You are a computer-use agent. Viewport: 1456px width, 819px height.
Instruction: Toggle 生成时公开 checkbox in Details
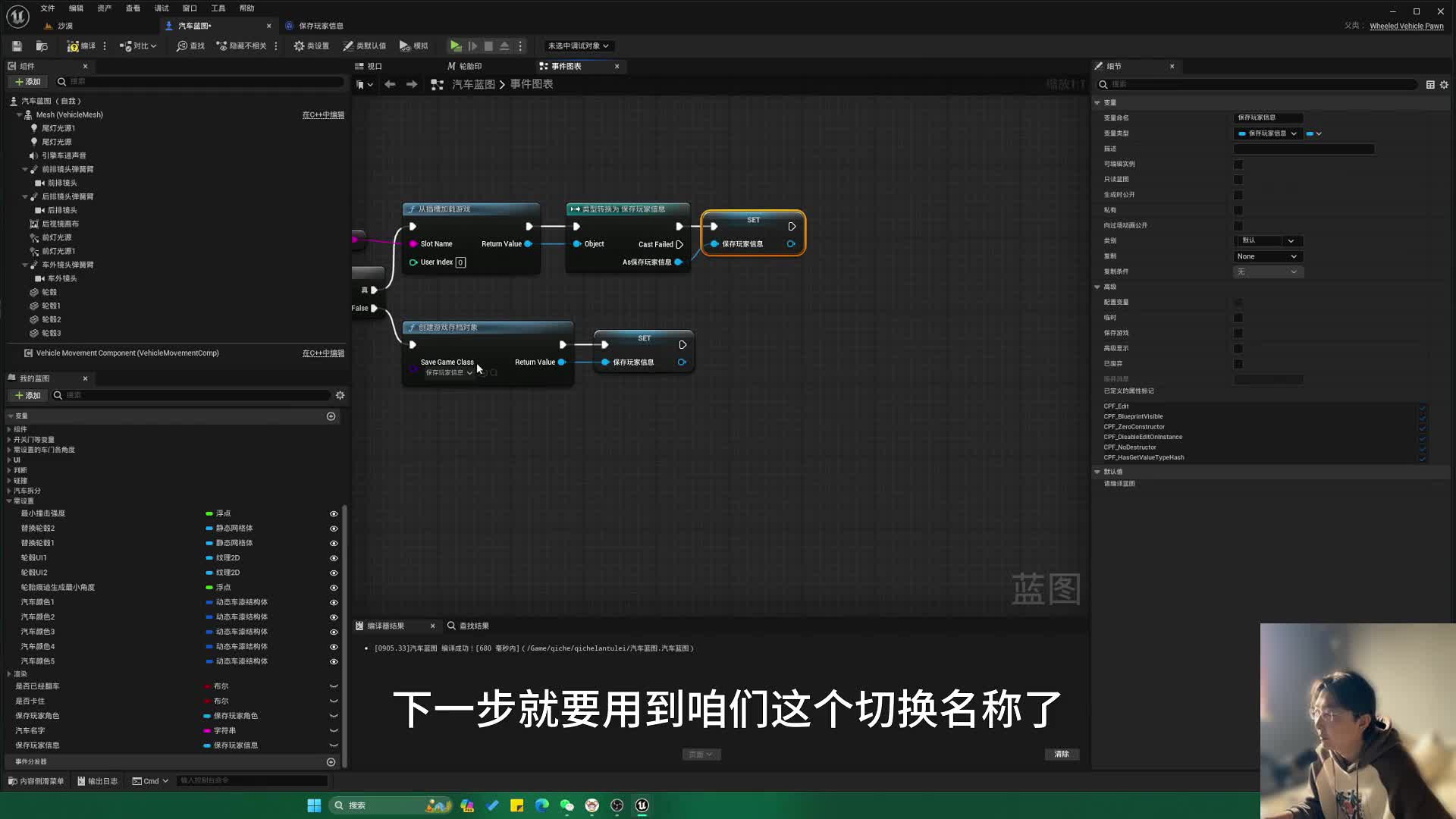click(1238, 196)
